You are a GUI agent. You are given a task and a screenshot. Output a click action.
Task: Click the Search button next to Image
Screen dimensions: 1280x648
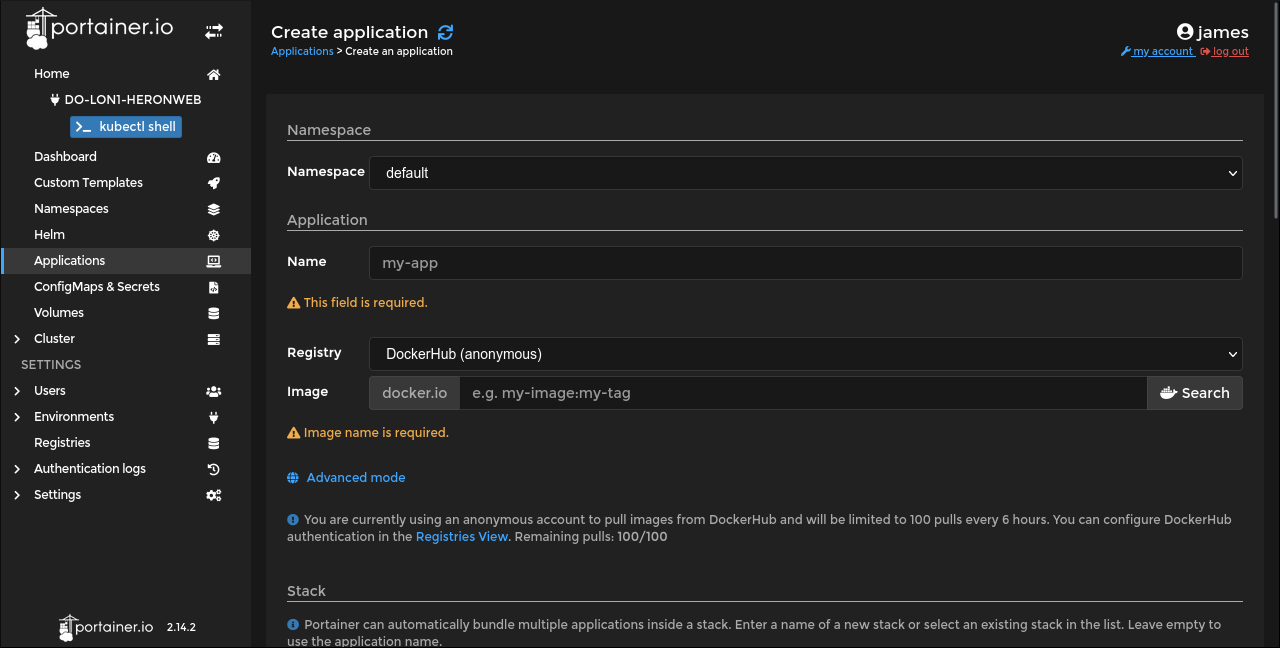coord(1195,393)
